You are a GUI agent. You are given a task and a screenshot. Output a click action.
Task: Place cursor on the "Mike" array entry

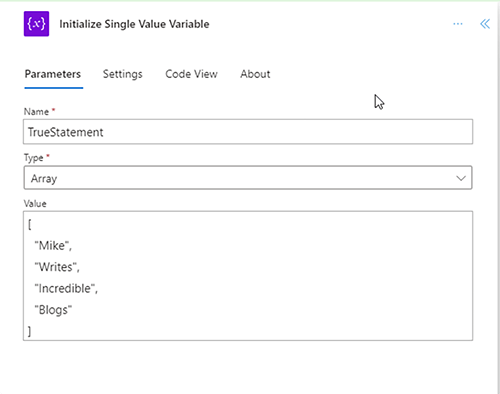(53, 246)
